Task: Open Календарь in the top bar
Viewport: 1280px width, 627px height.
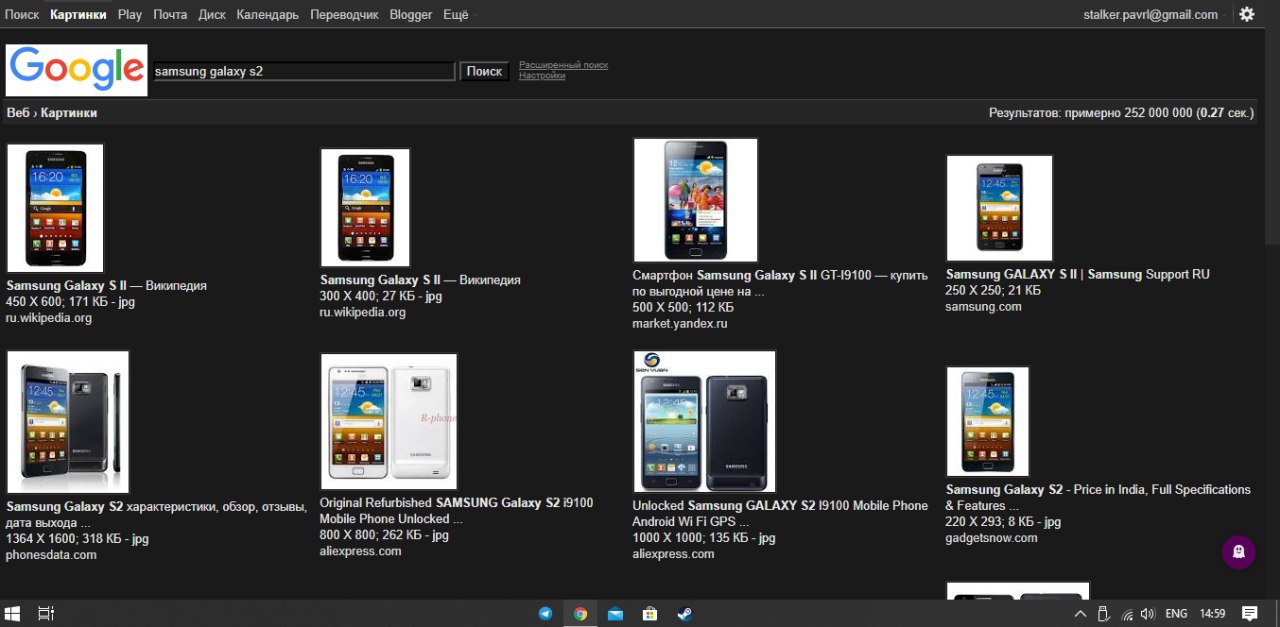Action: coord(268,15)
